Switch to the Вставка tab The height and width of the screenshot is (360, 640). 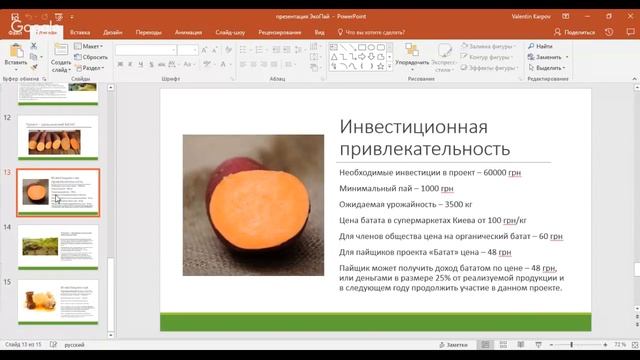pos(80,32)
